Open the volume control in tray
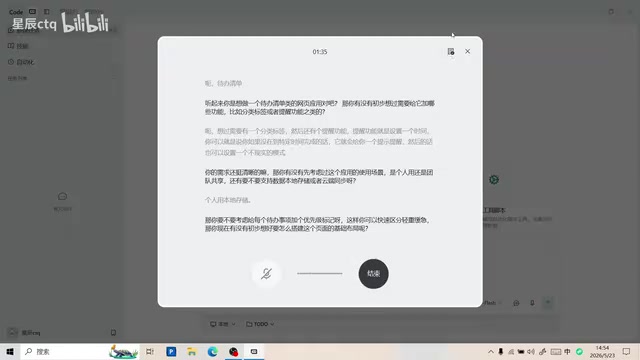The width and height of the screenshot is (640, 360). [x=531, y=351]
